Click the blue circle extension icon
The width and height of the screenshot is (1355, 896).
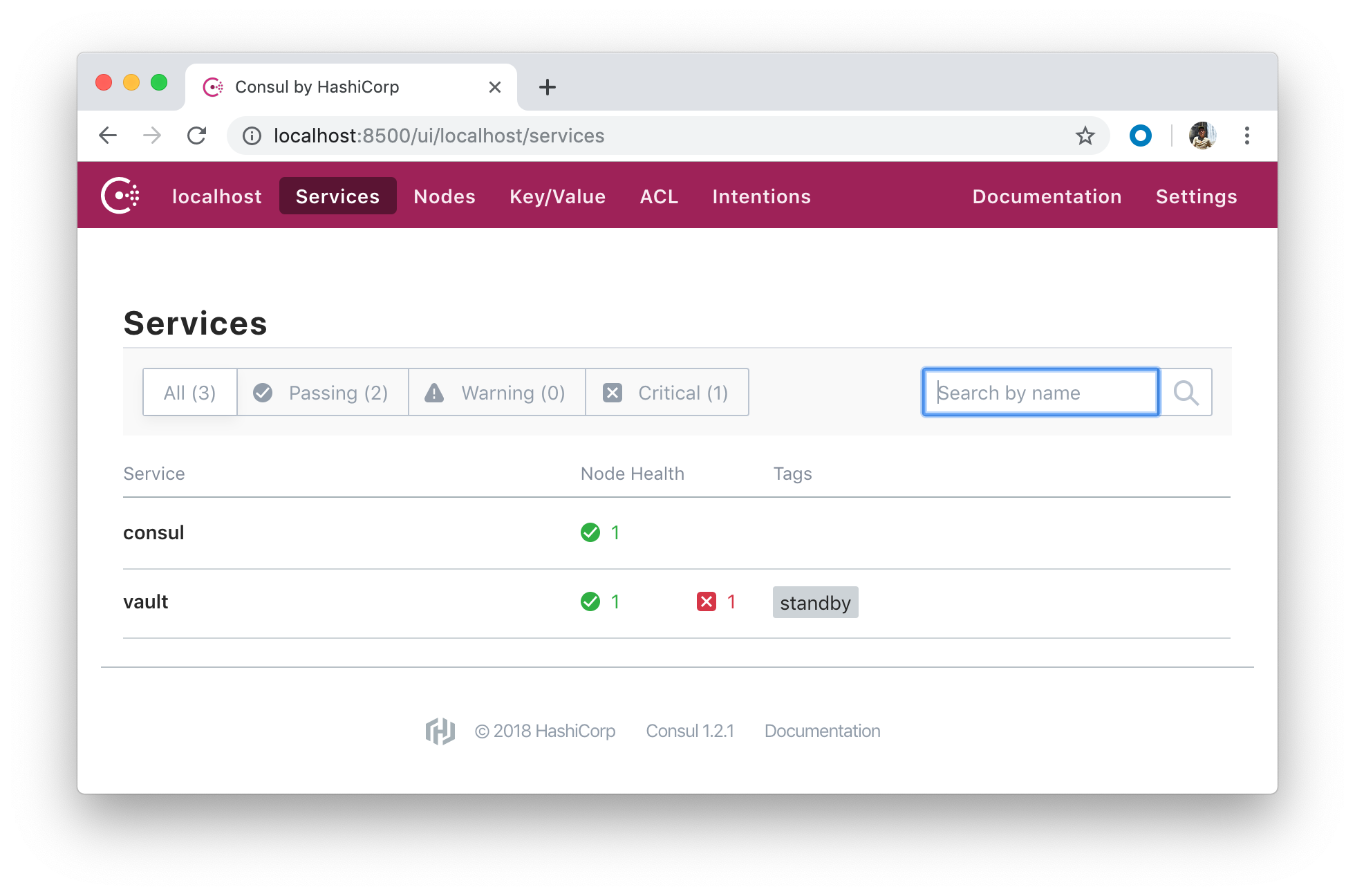(x=1141, y=136)
